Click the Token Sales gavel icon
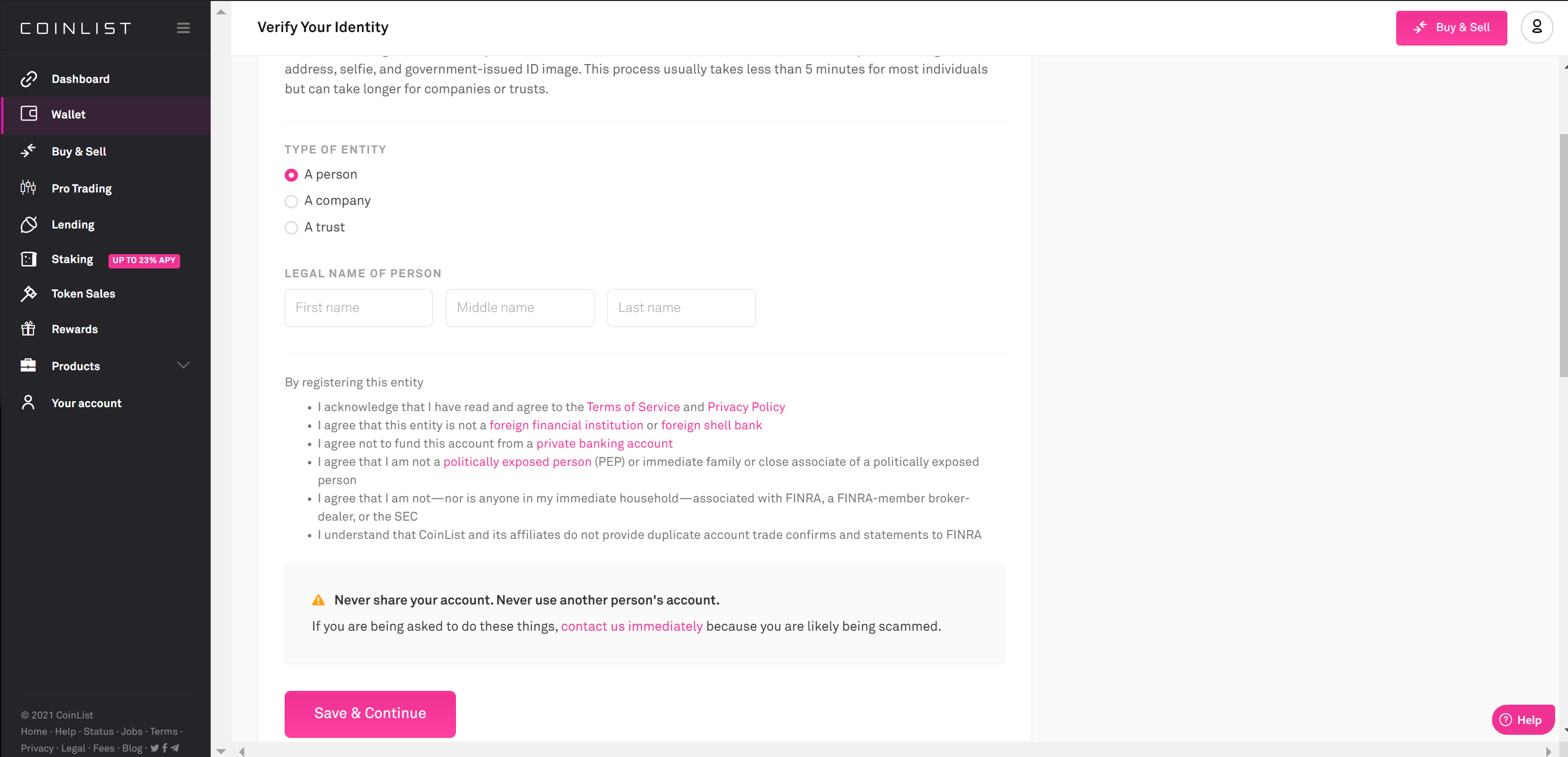Image resolution: width=1568 pixels, height=757 pixels. pyautogui.click(x=29, y=294)
